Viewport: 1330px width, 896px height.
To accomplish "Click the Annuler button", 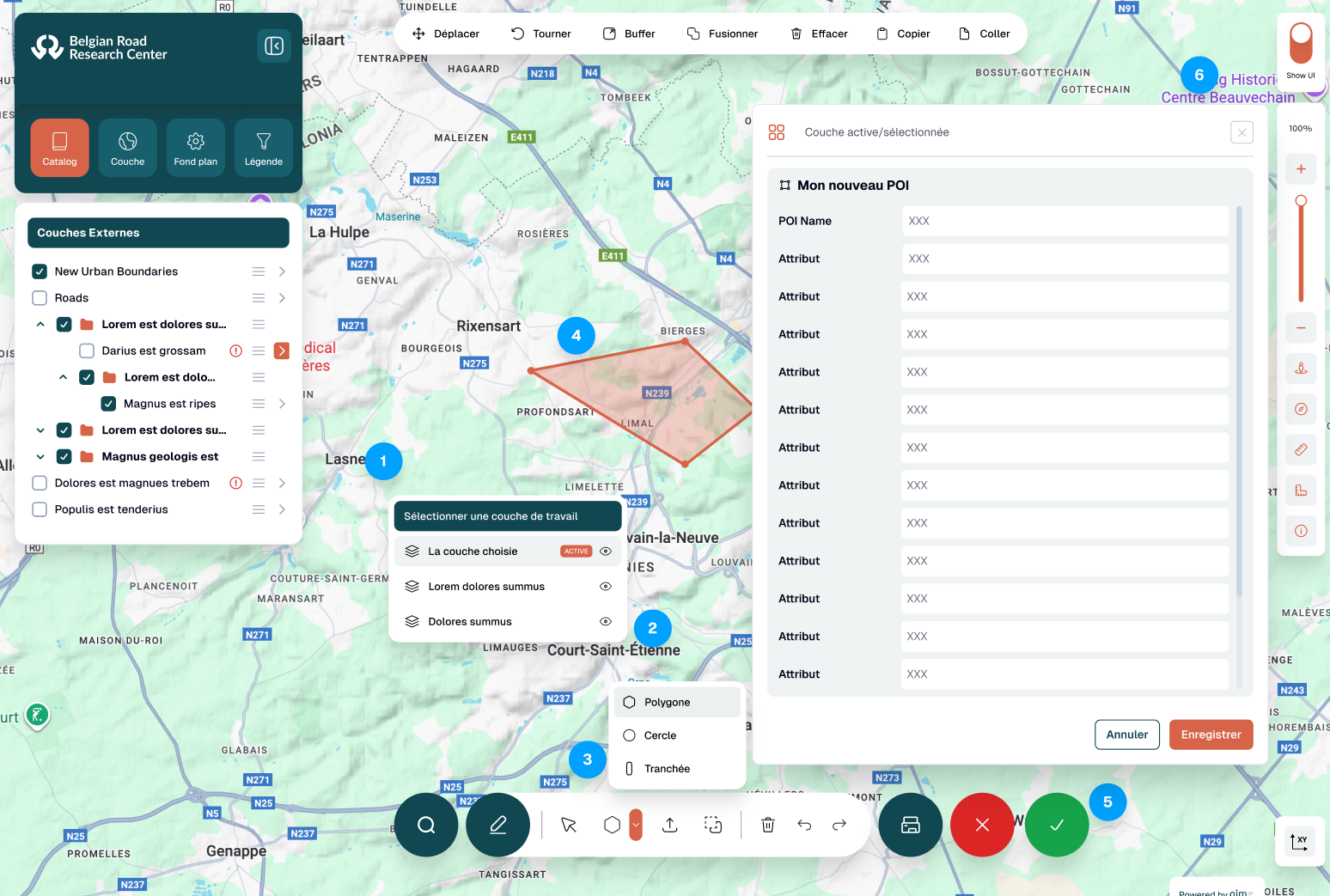I will (x=1126, y=734).
